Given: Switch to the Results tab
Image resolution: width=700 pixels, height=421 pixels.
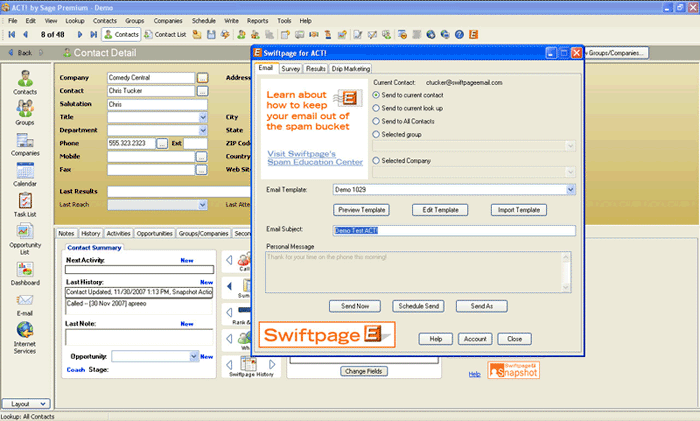Looking at the screenshot, I should coord(316,69).
